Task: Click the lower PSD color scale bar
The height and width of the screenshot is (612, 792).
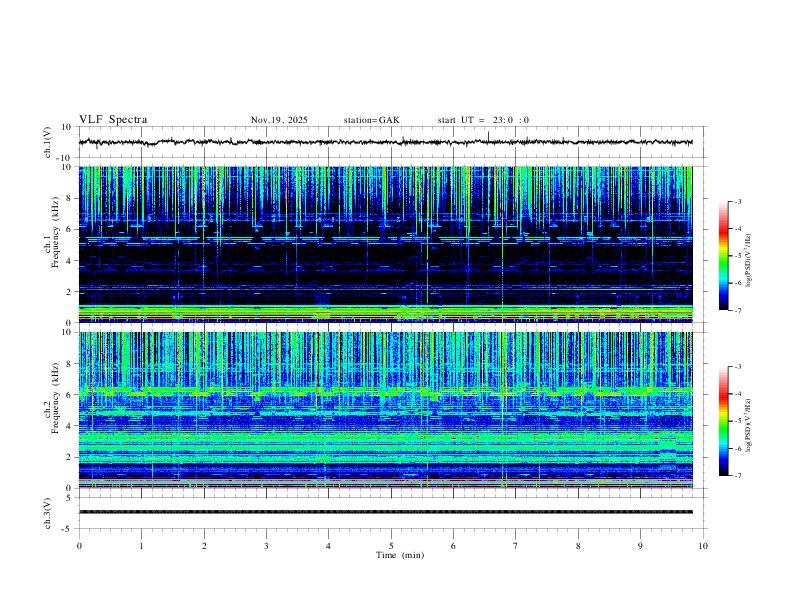Action: coord(723,421)
